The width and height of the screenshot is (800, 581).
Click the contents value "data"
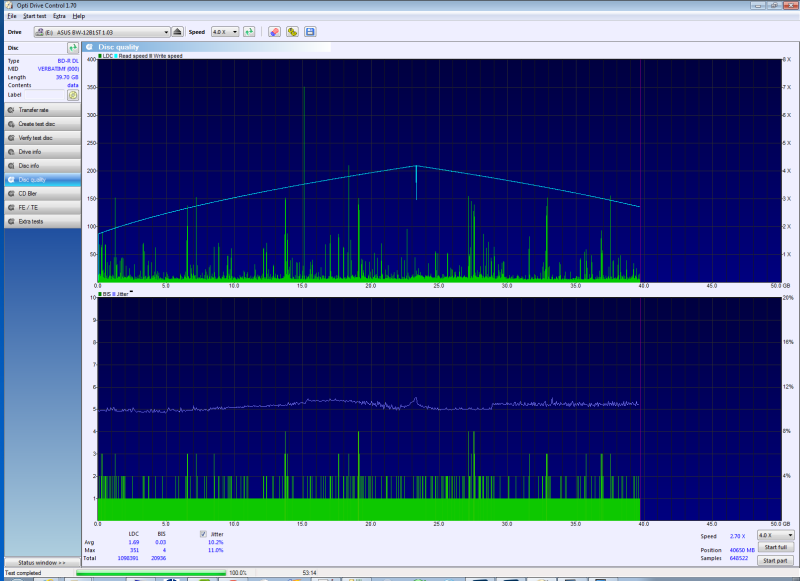(73, 86)
